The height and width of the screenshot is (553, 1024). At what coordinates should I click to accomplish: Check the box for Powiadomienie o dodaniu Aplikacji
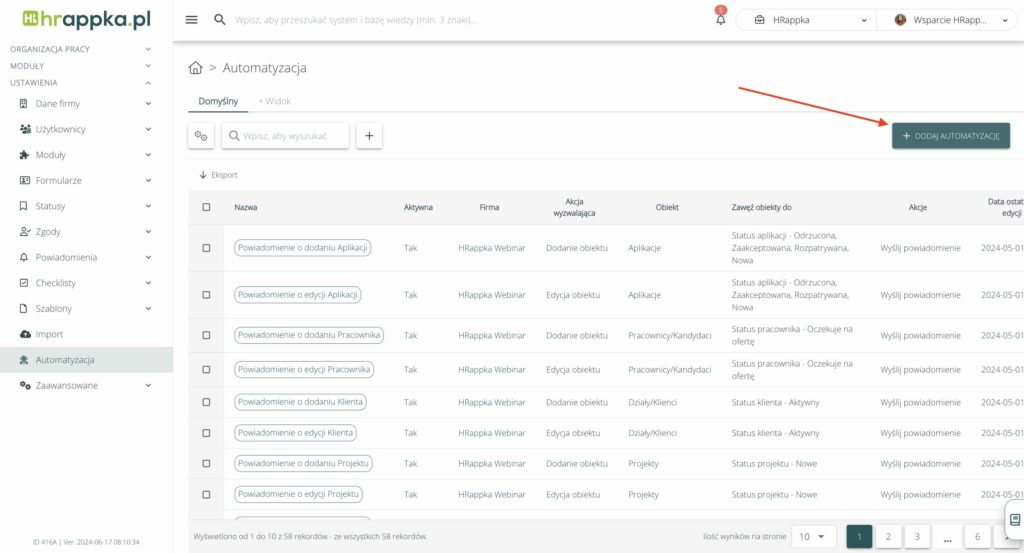(207, 248)
